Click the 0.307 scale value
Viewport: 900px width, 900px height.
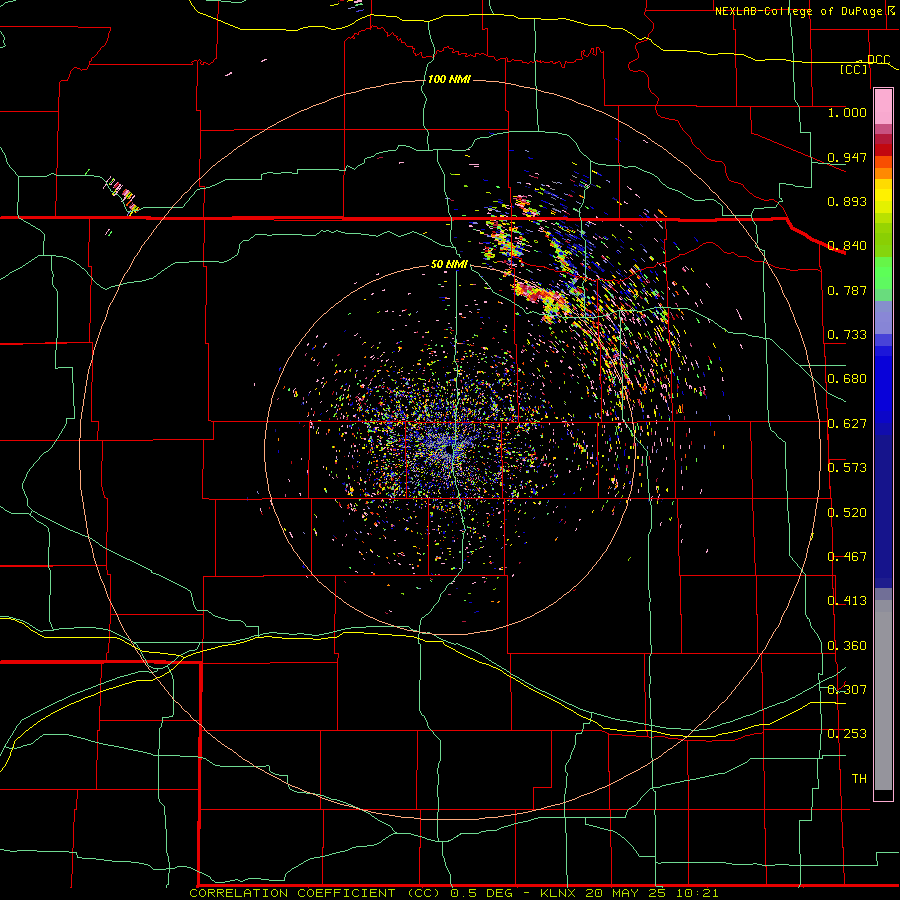(x=847, y=690)
